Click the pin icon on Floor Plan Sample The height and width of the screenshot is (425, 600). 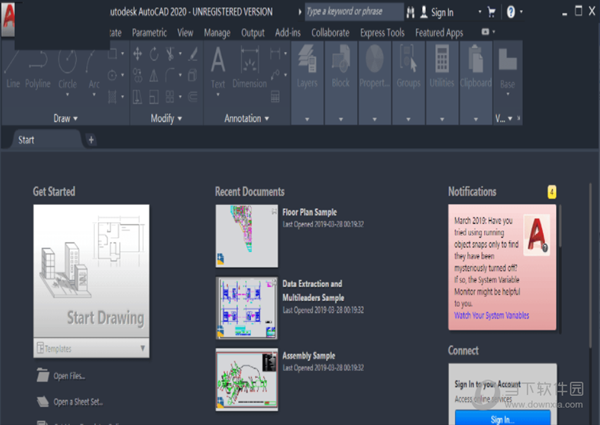274,211
